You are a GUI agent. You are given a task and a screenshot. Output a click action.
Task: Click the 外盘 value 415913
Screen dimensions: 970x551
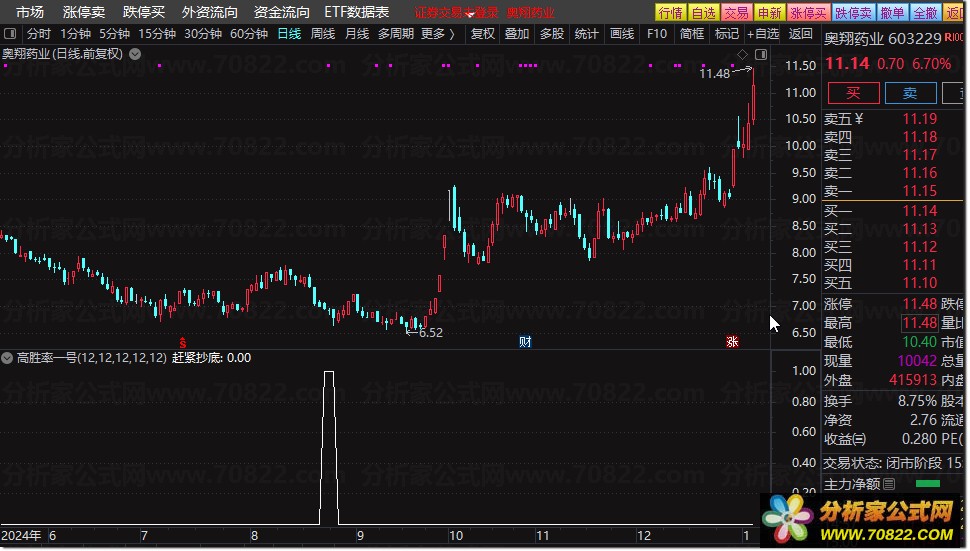pos(912,380)
